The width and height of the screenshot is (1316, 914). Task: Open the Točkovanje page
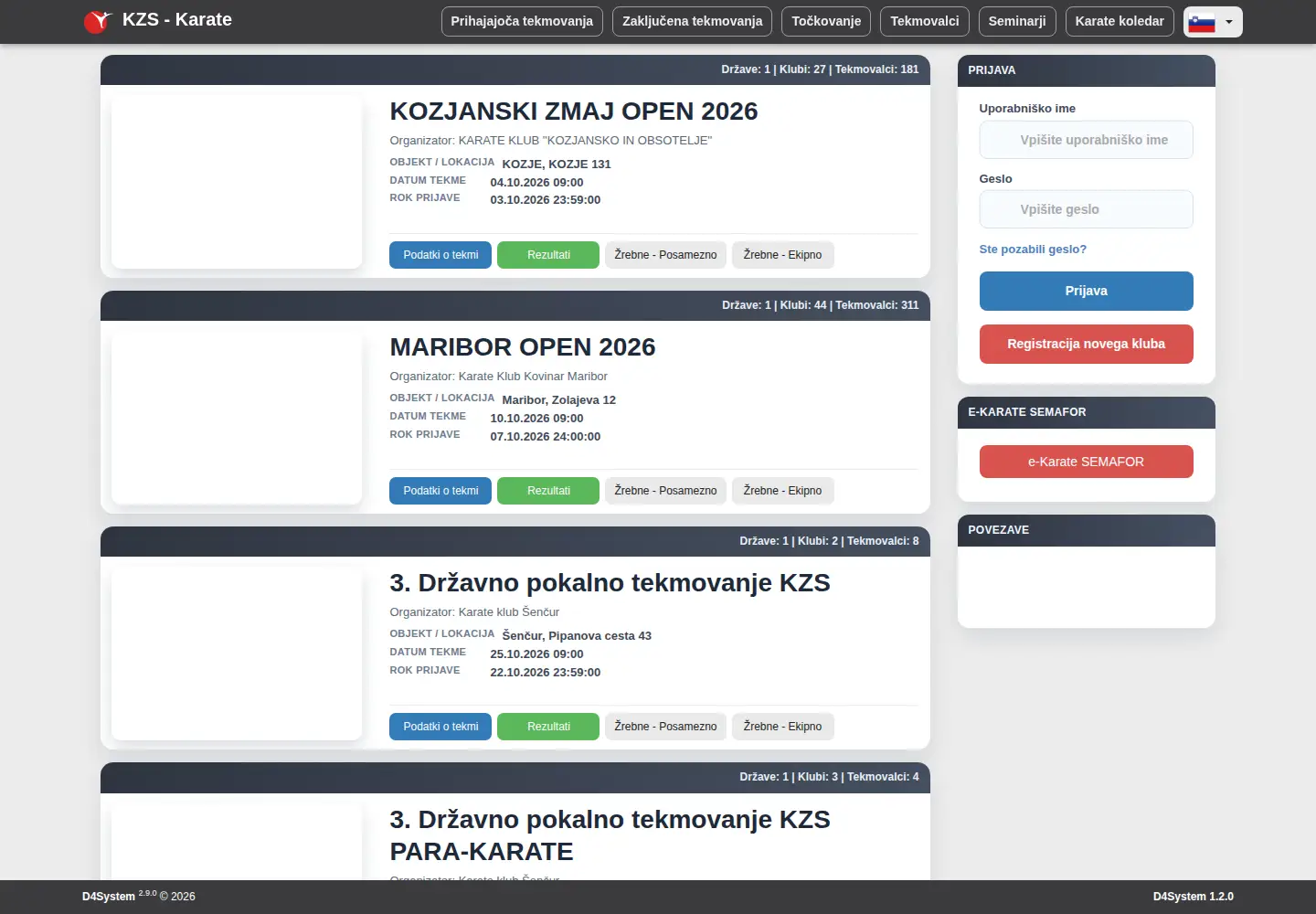coord(826,22)
